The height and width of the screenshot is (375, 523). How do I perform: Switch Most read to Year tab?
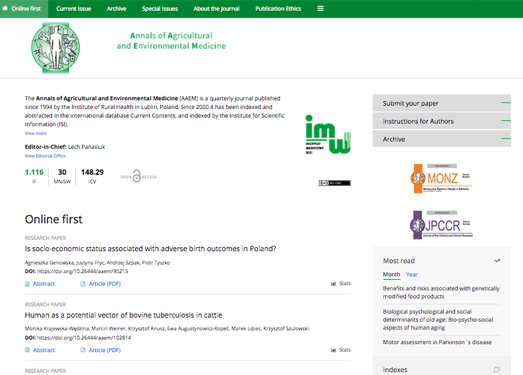click(x=412, y=275)
